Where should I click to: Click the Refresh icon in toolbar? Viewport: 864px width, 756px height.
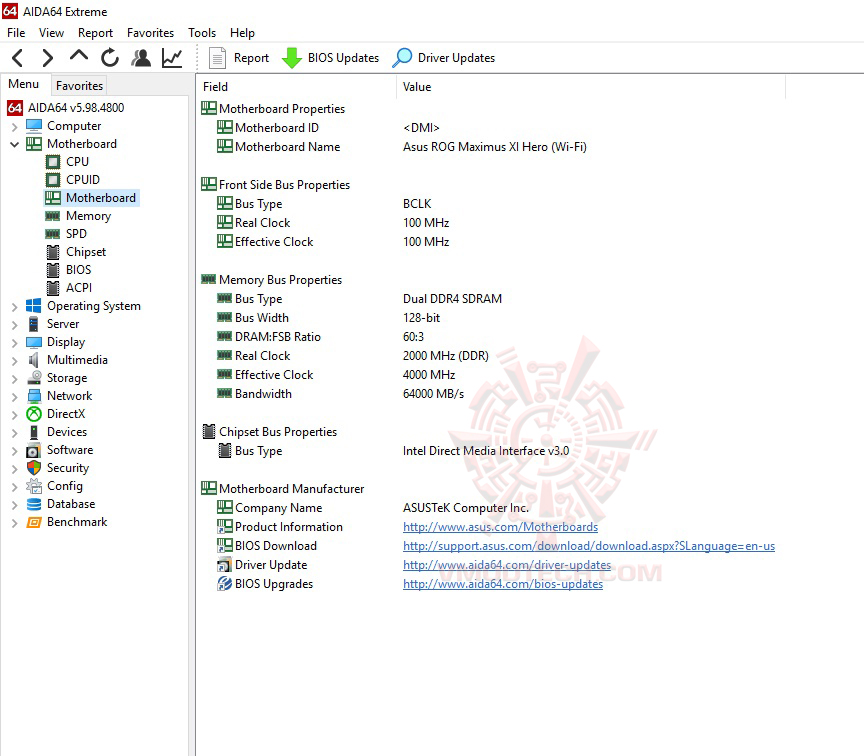110,57
